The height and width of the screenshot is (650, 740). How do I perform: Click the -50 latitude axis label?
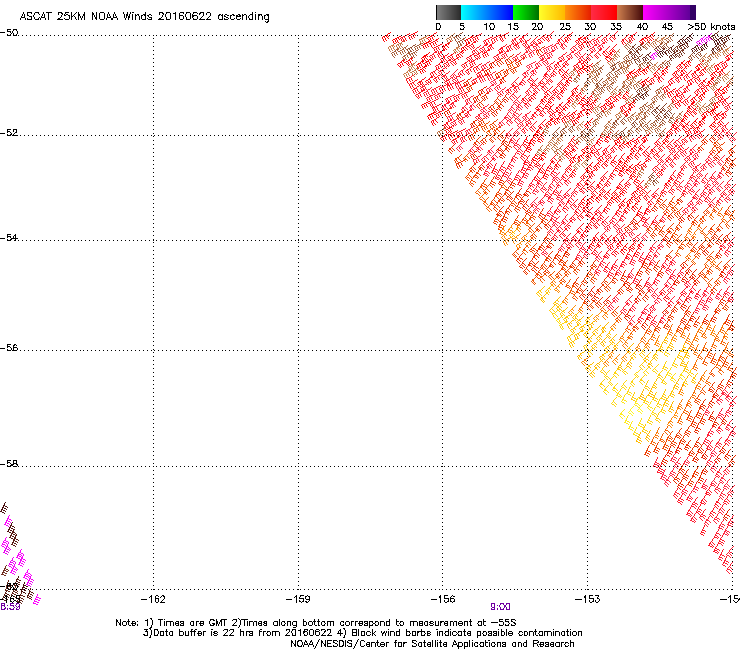(9, 33)
